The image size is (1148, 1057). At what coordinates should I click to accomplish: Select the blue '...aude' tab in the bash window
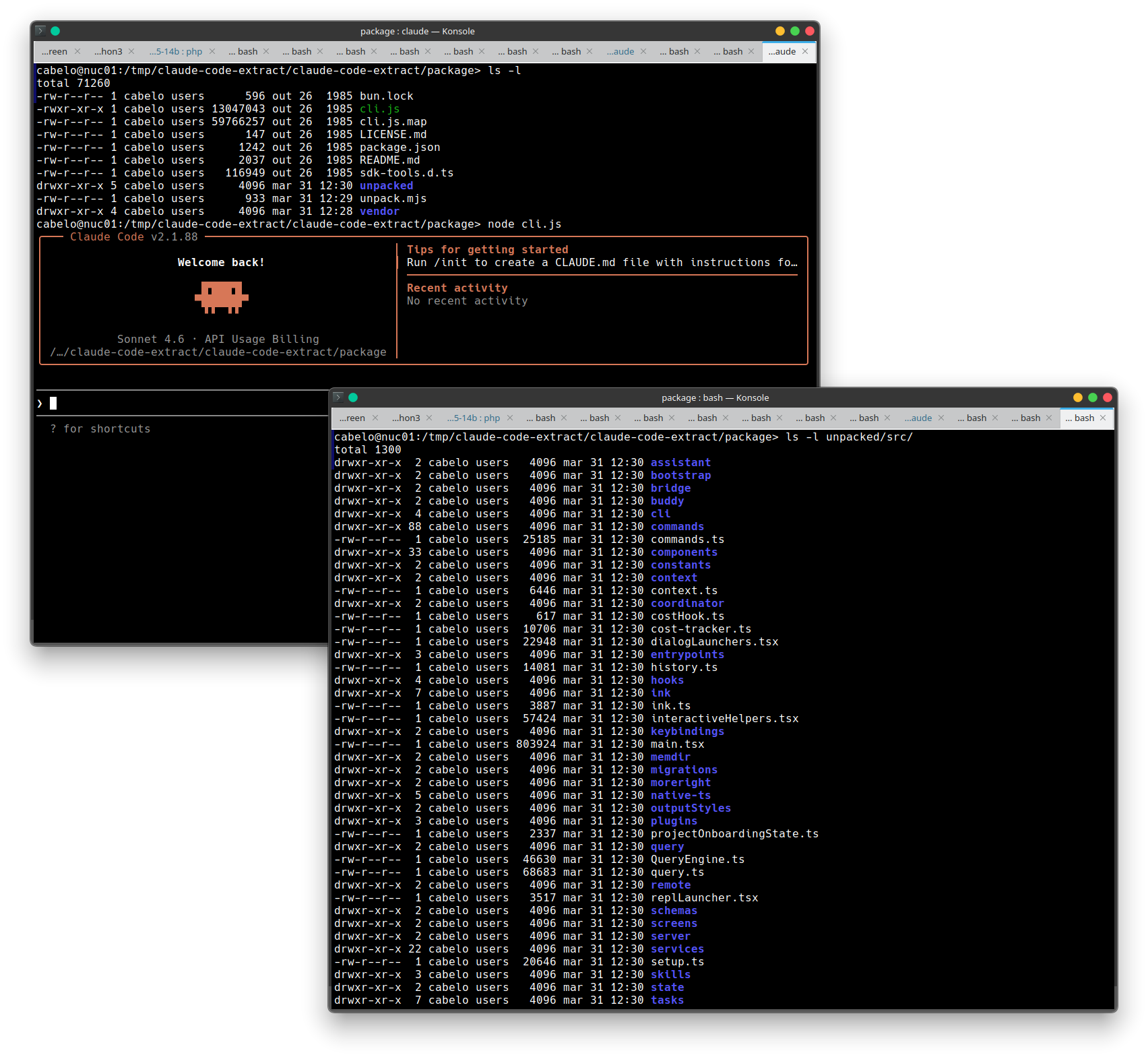point(918,418)
